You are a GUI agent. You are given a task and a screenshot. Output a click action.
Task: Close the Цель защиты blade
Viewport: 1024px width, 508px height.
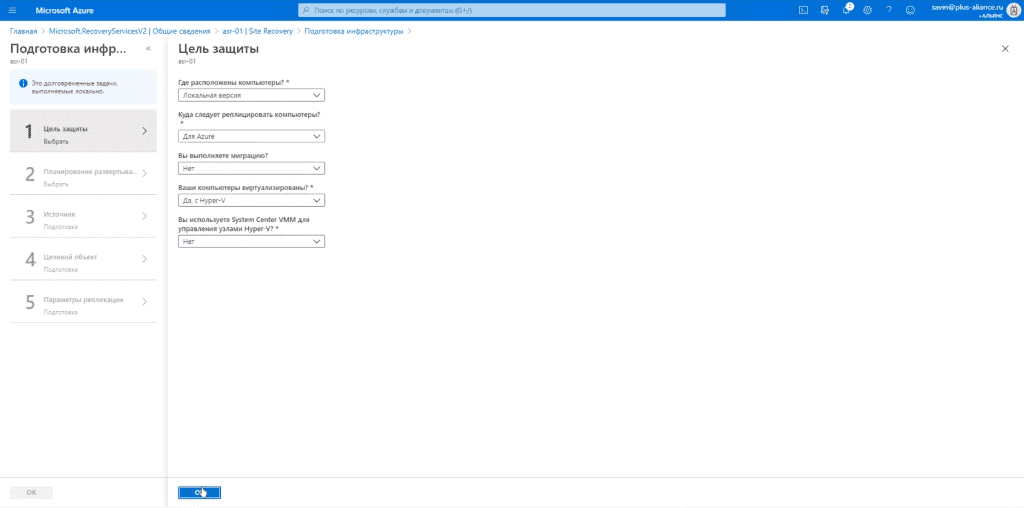pos(1005,49)
